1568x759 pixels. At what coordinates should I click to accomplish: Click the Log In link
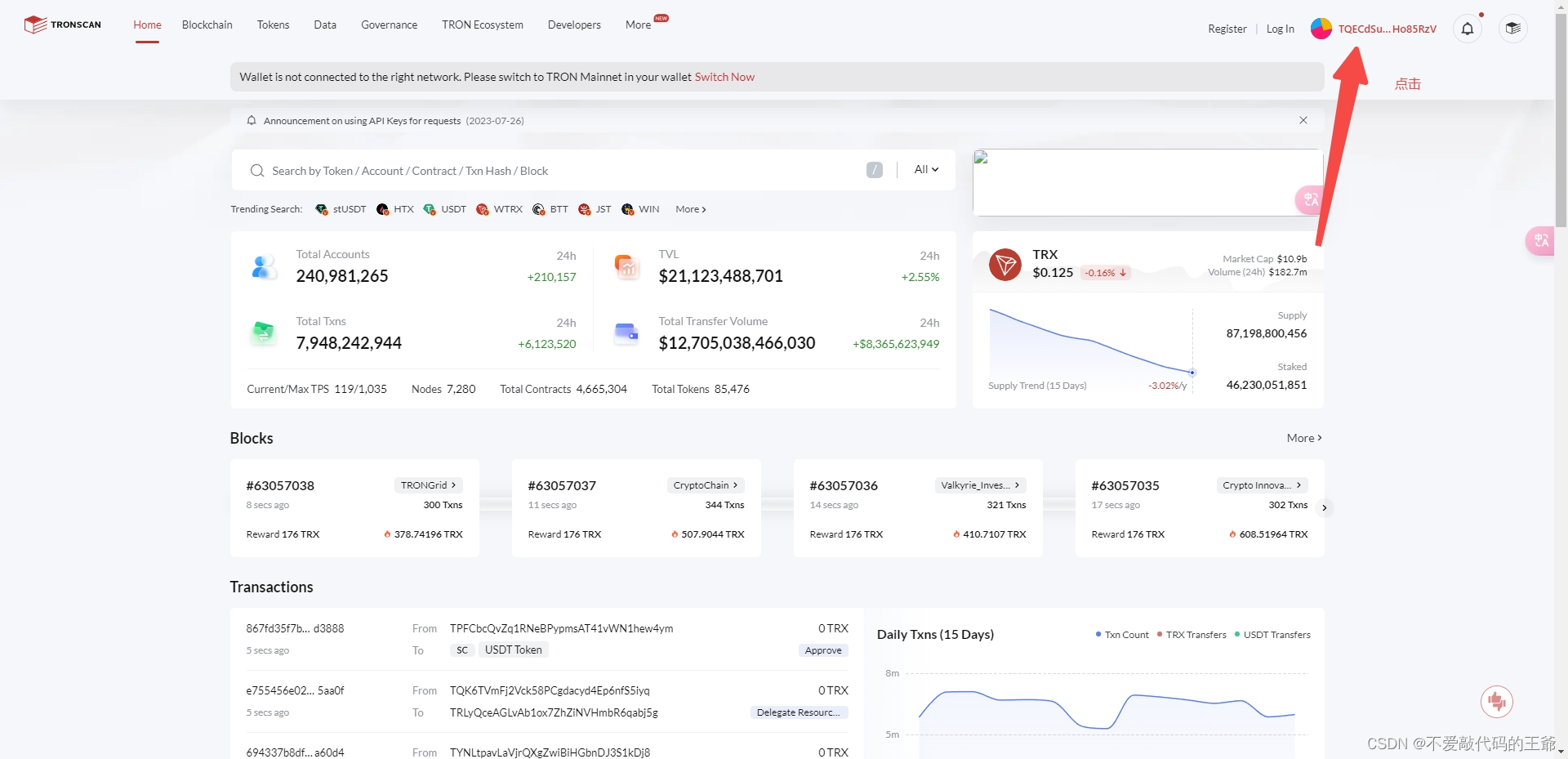(1280, 29)
